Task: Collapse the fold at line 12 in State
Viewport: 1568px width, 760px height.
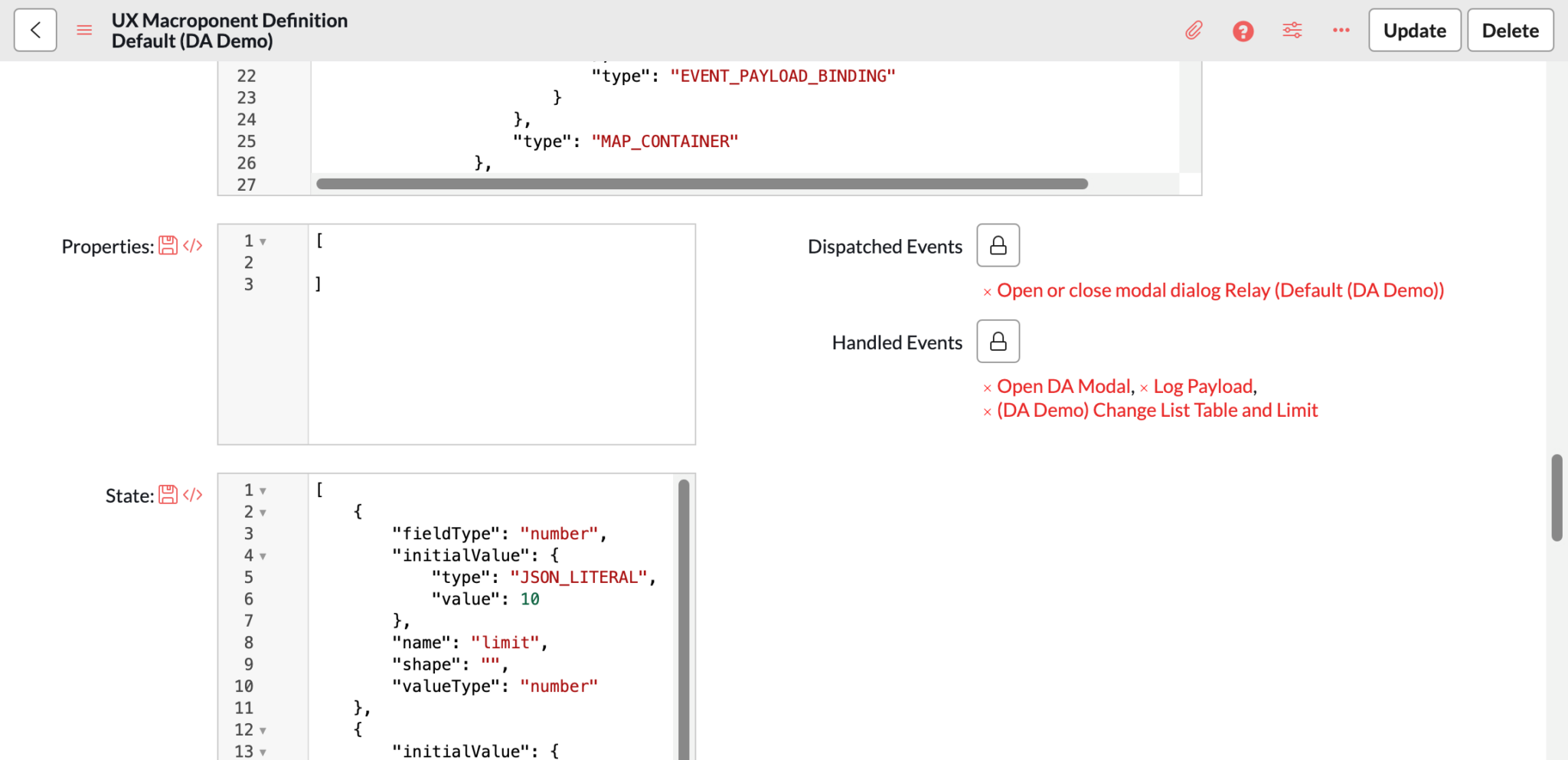Action: 262,730
